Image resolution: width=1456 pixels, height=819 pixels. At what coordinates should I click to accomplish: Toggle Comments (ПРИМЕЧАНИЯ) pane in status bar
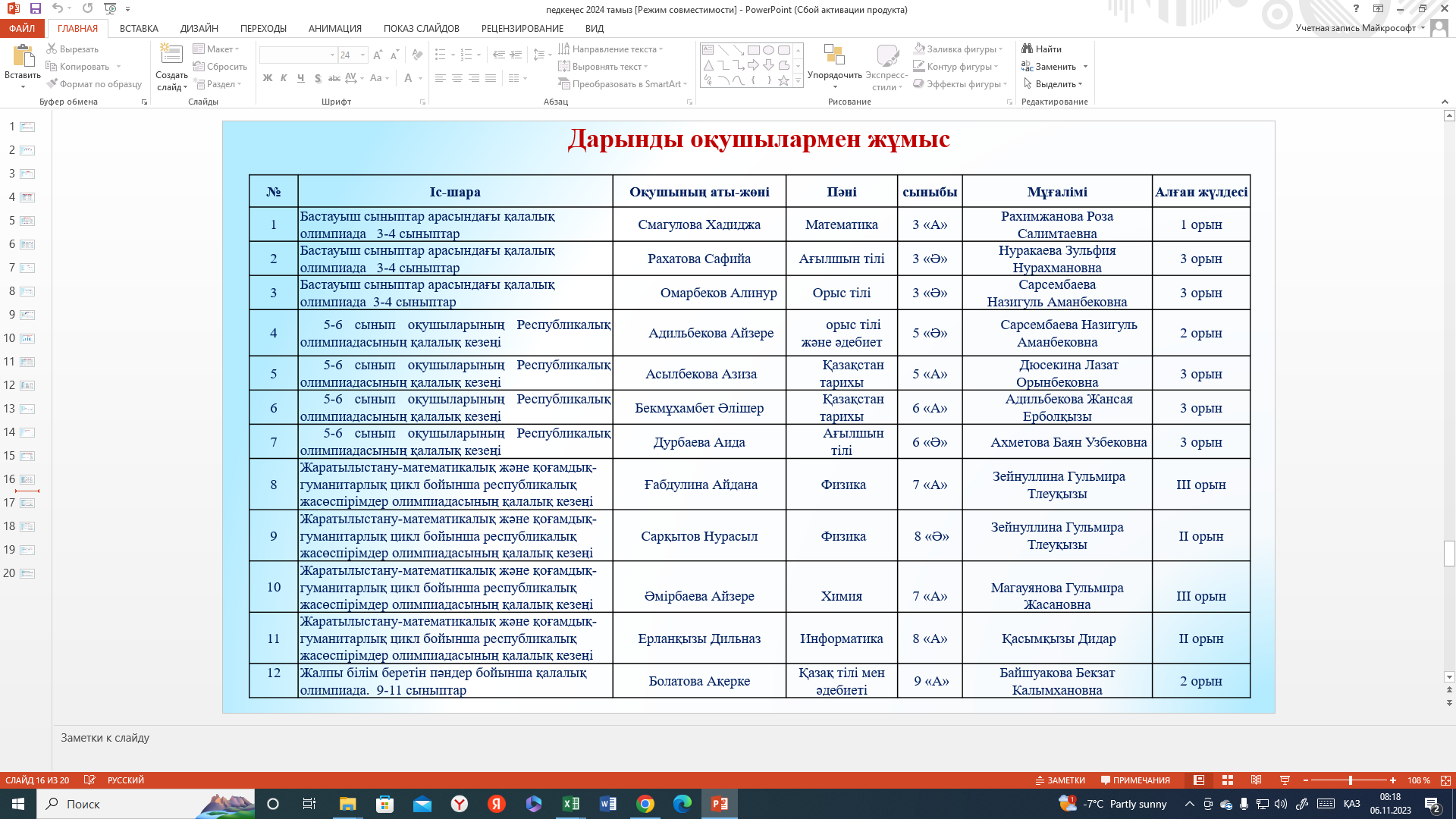(x=1135, y=780)
